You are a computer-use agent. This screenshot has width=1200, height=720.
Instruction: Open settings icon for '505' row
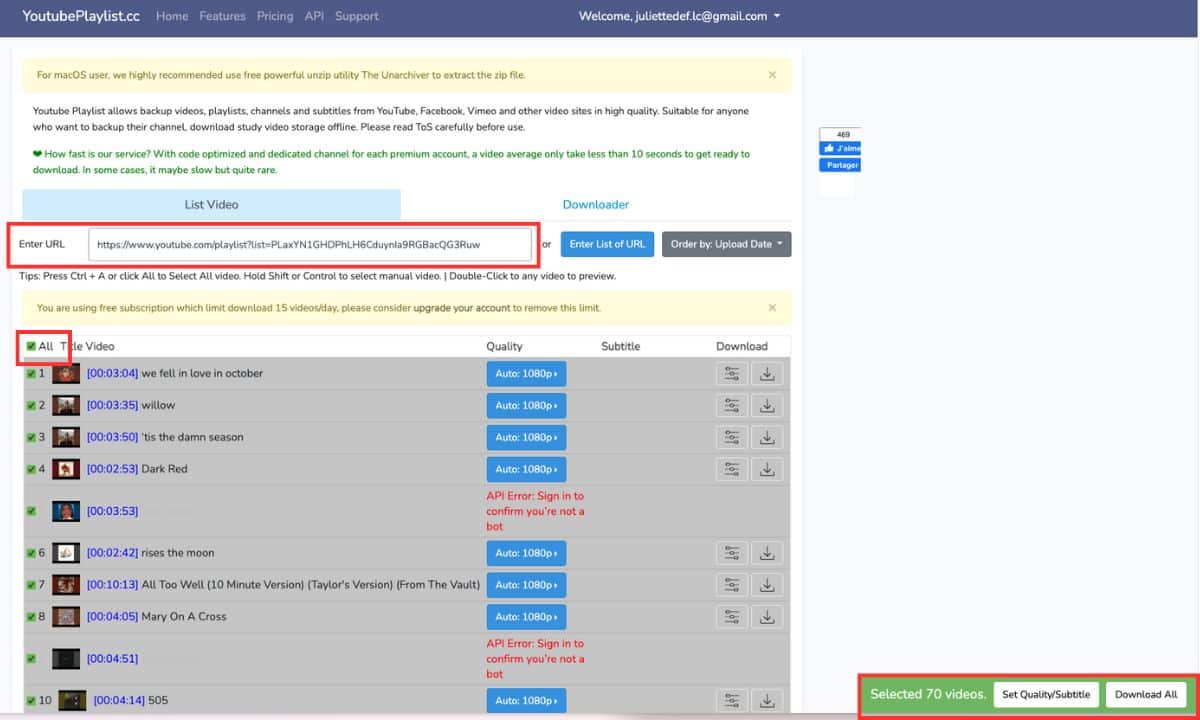pos(732,702)
